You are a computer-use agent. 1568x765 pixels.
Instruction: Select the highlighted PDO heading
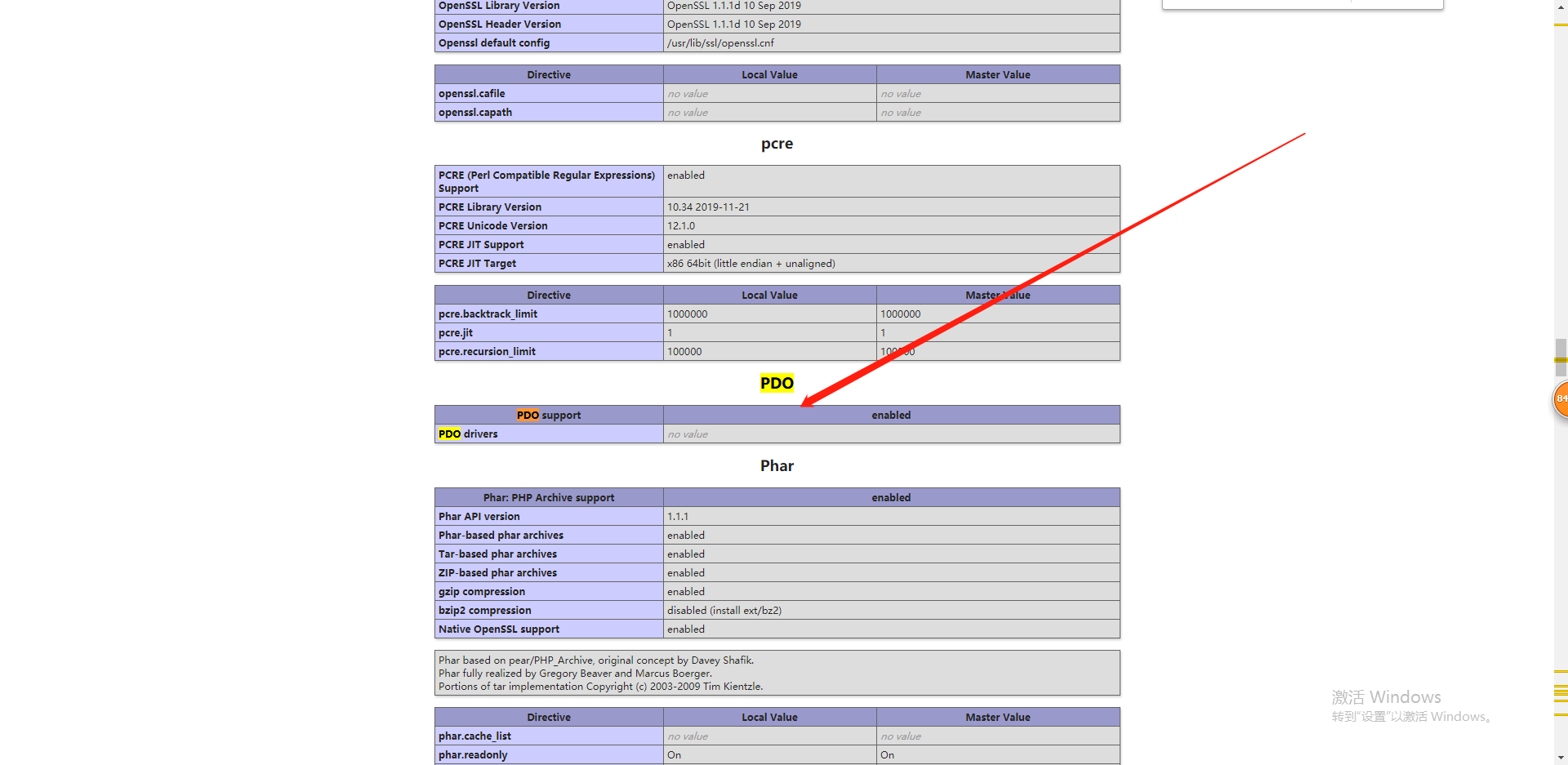776,383
